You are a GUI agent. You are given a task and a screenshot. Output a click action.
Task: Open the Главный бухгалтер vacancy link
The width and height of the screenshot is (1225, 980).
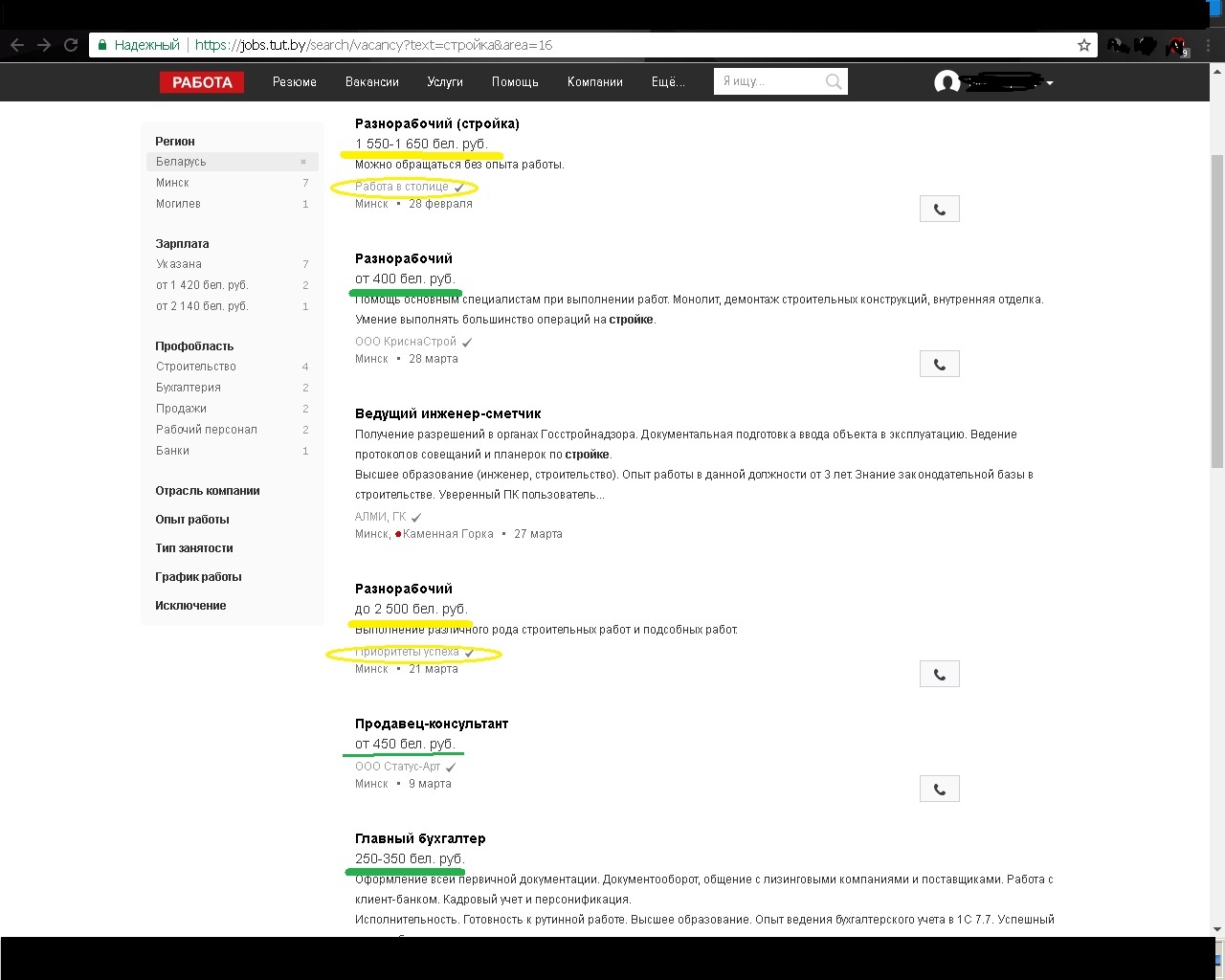coord(420,838)
